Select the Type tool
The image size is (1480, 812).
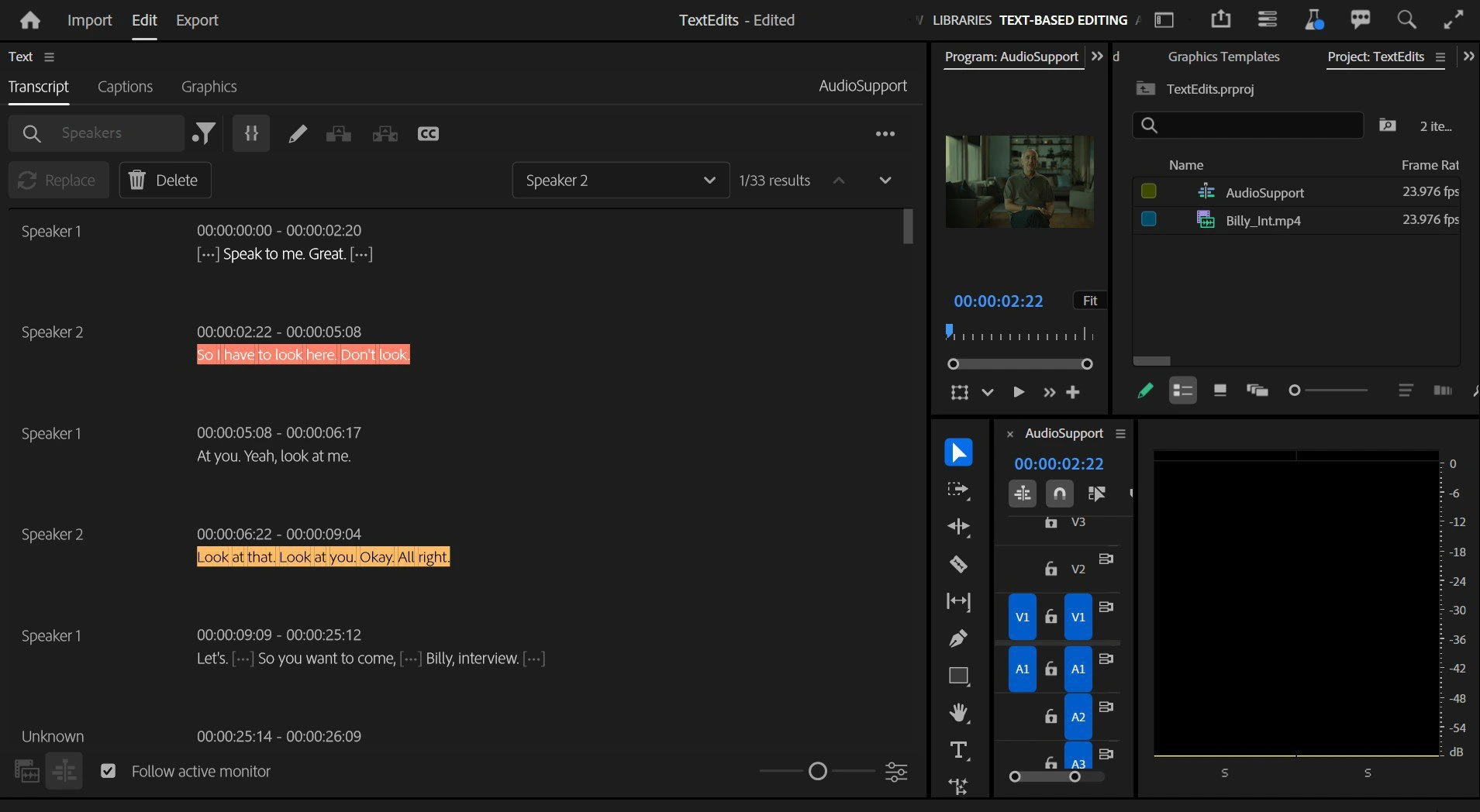pos(958,750)
